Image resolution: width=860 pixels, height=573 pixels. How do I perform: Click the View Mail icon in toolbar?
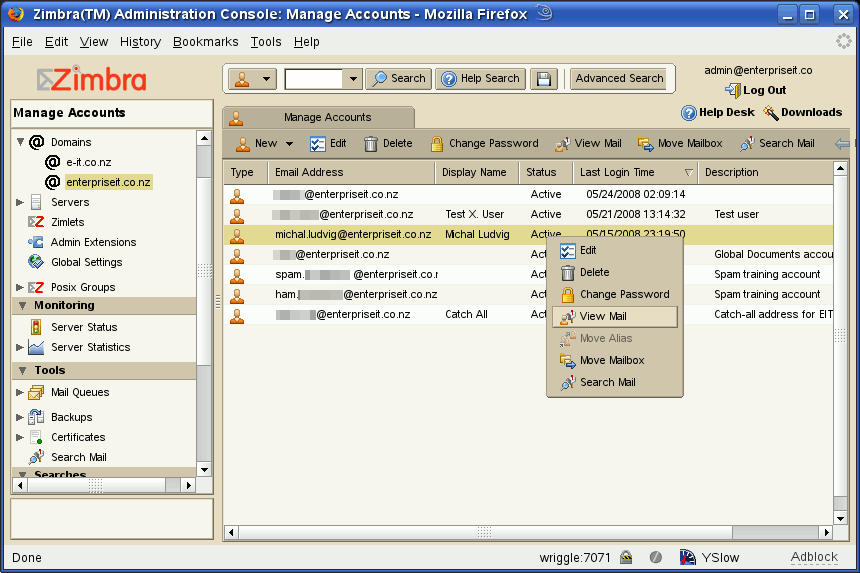click(562, 144)
